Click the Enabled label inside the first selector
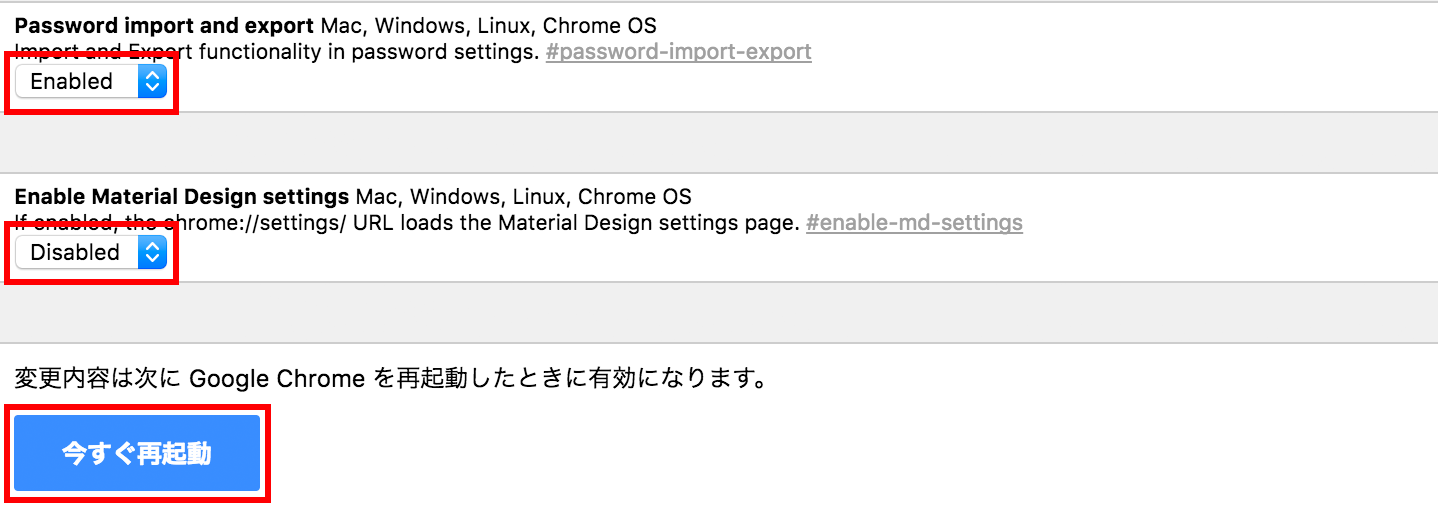Viewport: 1438px width, 513px height. 72,82
